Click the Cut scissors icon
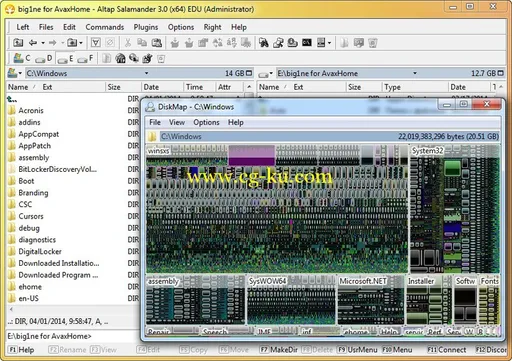The height and width of the screenshot is (361, 512). click(x=127, y=43)
